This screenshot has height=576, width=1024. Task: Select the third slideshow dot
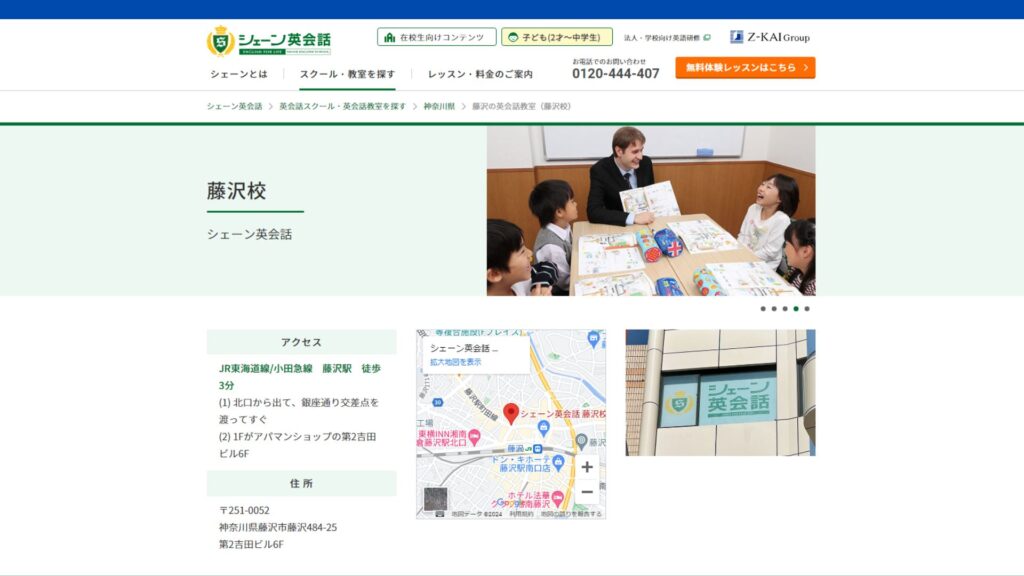pos(785,309)
